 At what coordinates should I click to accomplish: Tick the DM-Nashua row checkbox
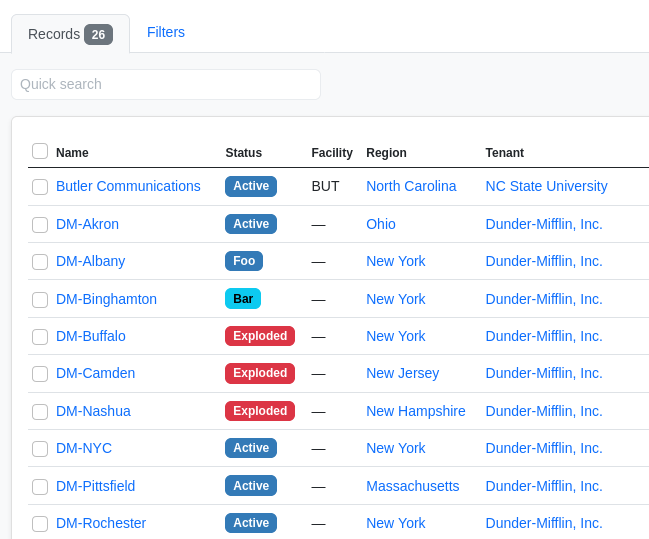(x=40, y=411)
